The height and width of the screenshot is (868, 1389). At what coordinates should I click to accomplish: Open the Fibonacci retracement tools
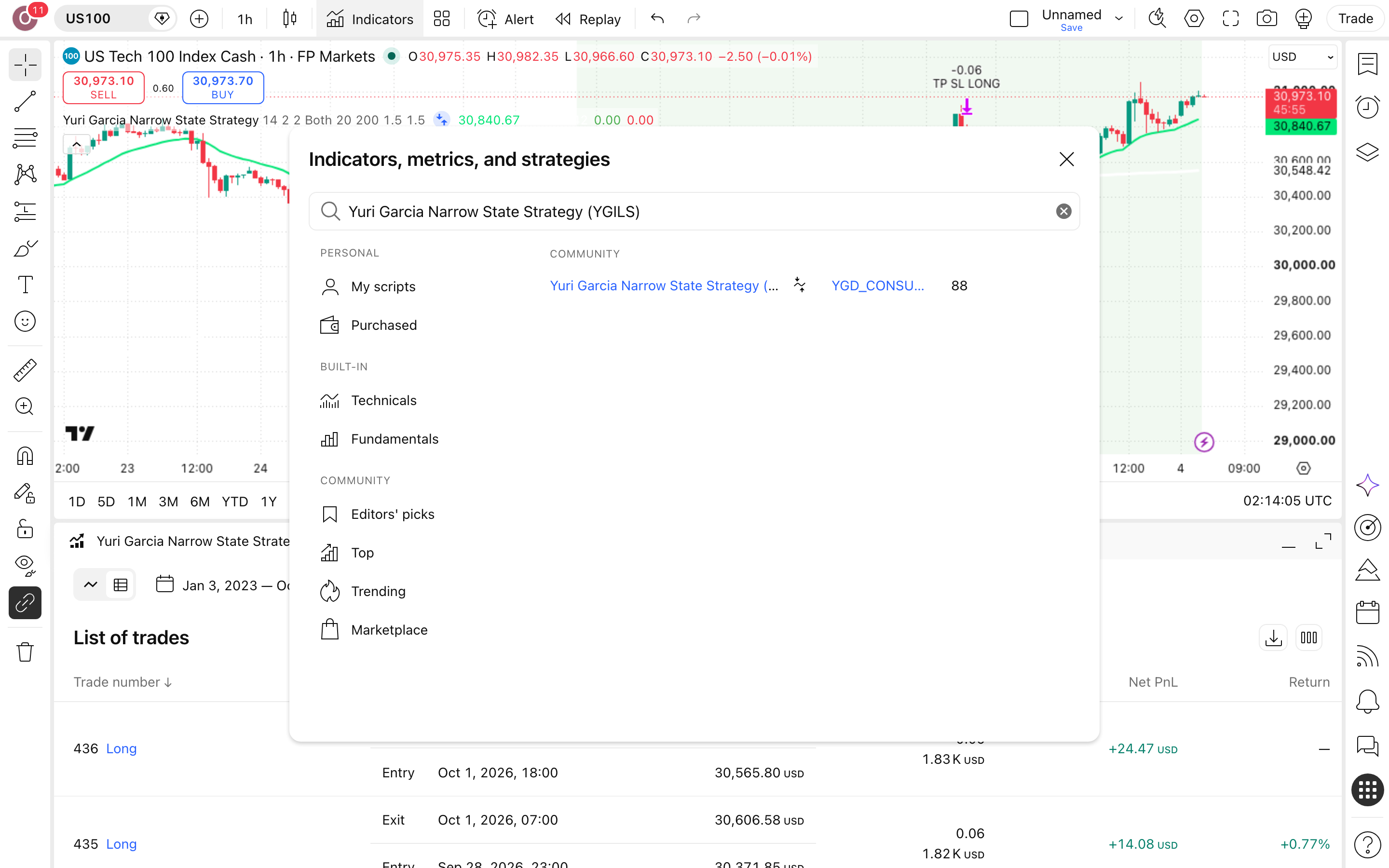(x=25, y=138)
